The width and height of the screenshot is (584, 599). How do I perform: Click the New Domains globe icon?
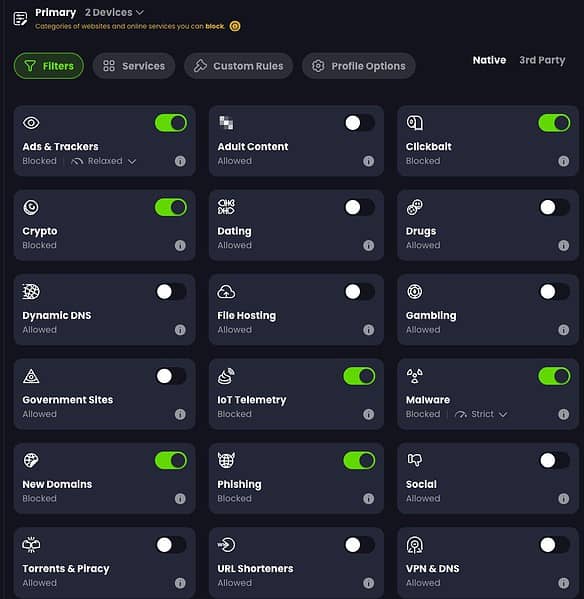pyautogui.click(x=31, y=460)
